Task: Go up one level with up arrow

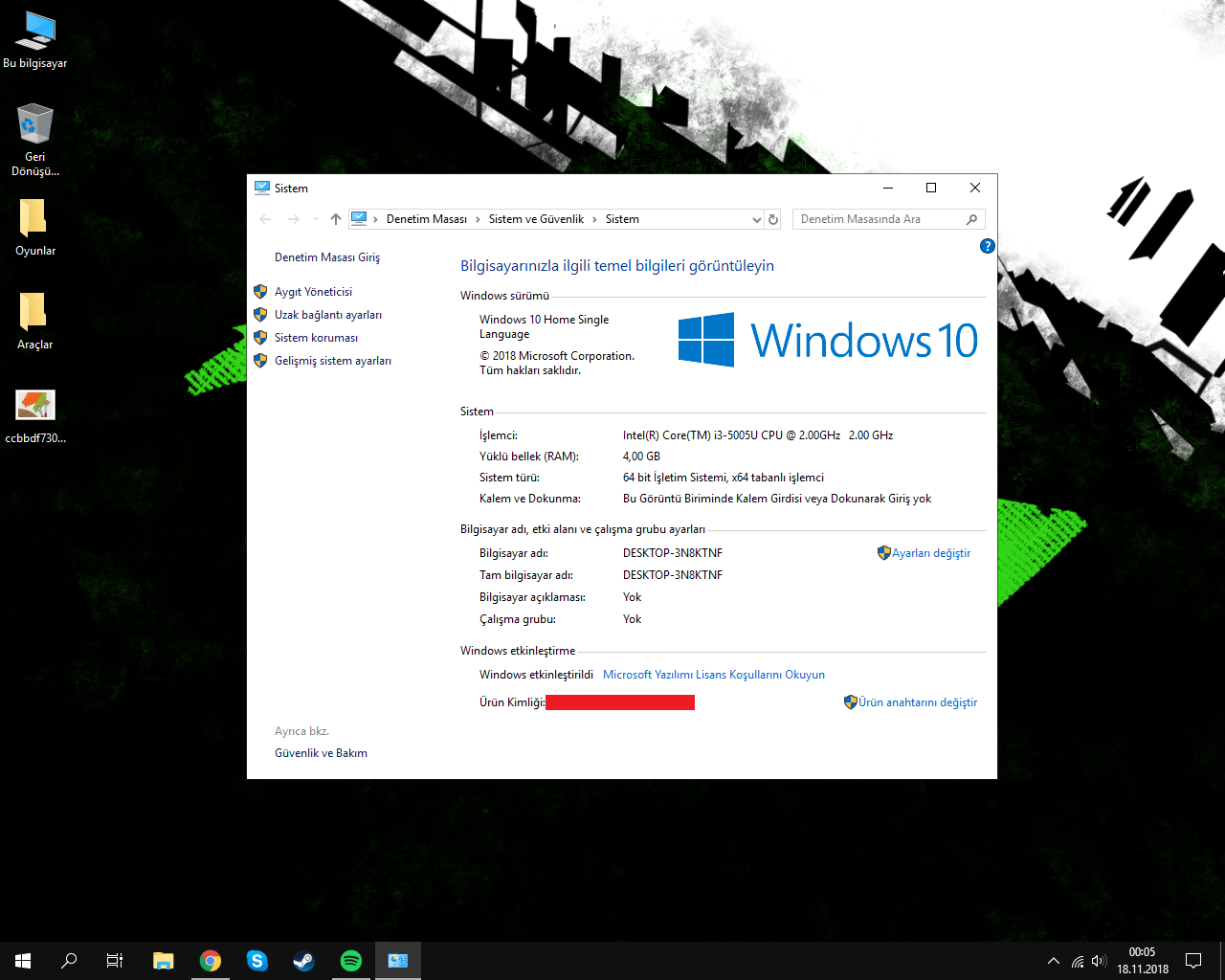Action: pos(336,219)
